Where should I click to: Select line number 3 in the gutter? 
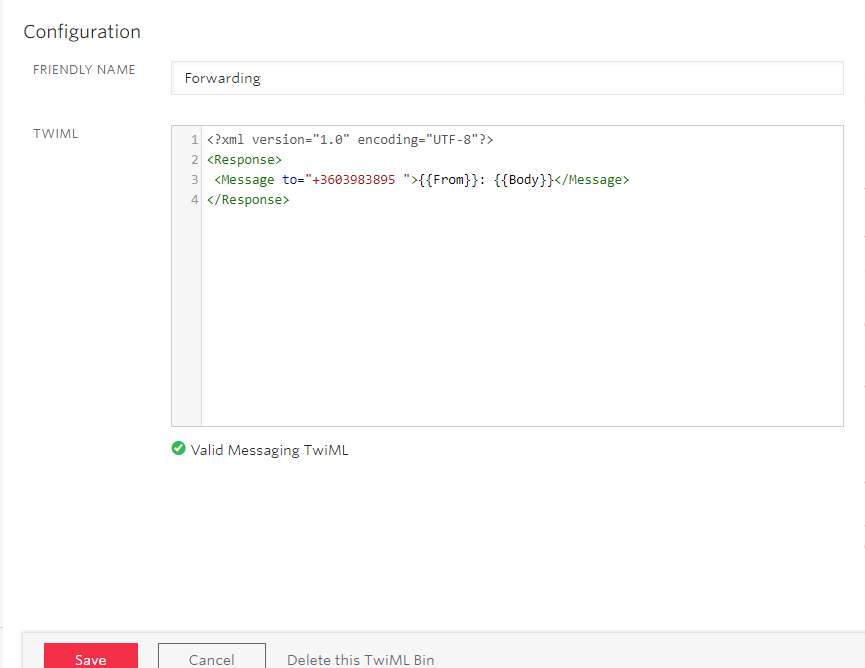click(194, 180)
